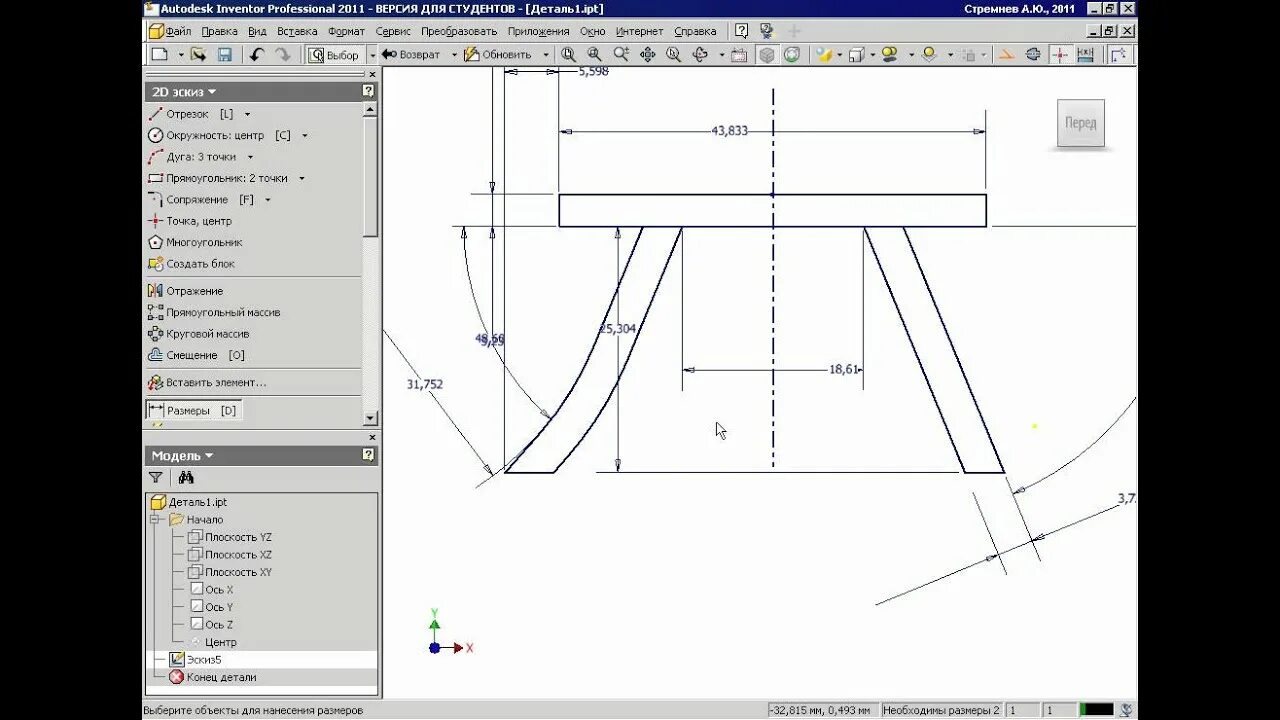
Task: Collapse the Начало folder node
Action: click(x=156, y=519)
